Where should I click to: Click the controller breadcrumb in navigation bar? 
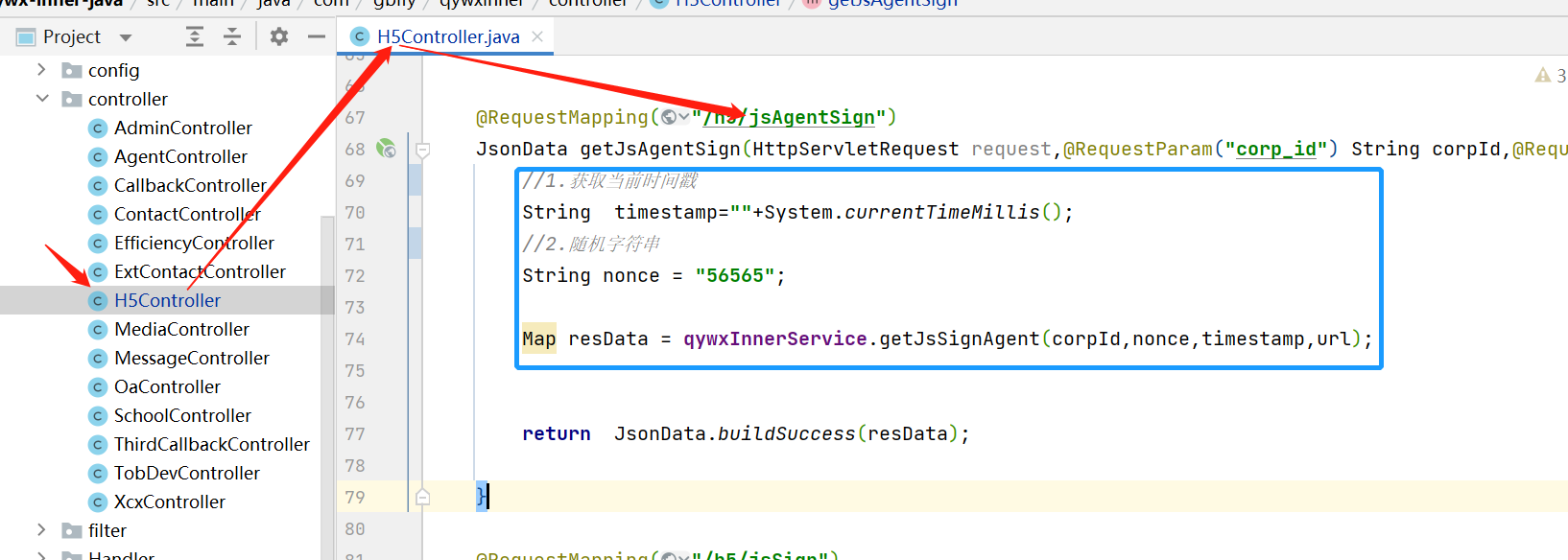587,3
